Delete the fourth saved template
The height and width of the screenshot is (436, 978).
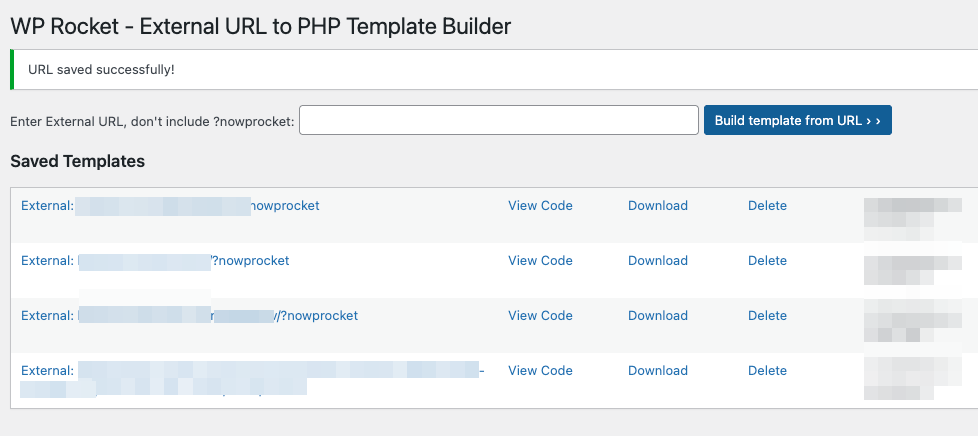[767, 371]
